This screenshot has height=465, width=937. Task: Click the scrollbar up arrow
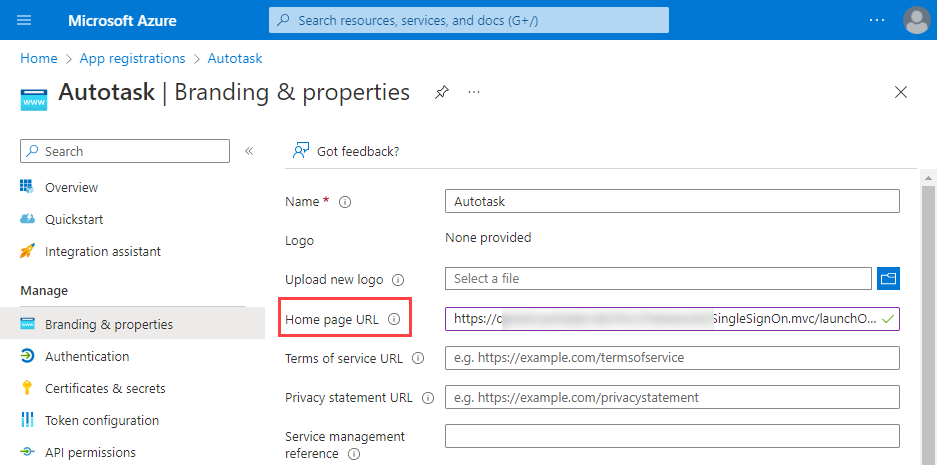point(928,178)
